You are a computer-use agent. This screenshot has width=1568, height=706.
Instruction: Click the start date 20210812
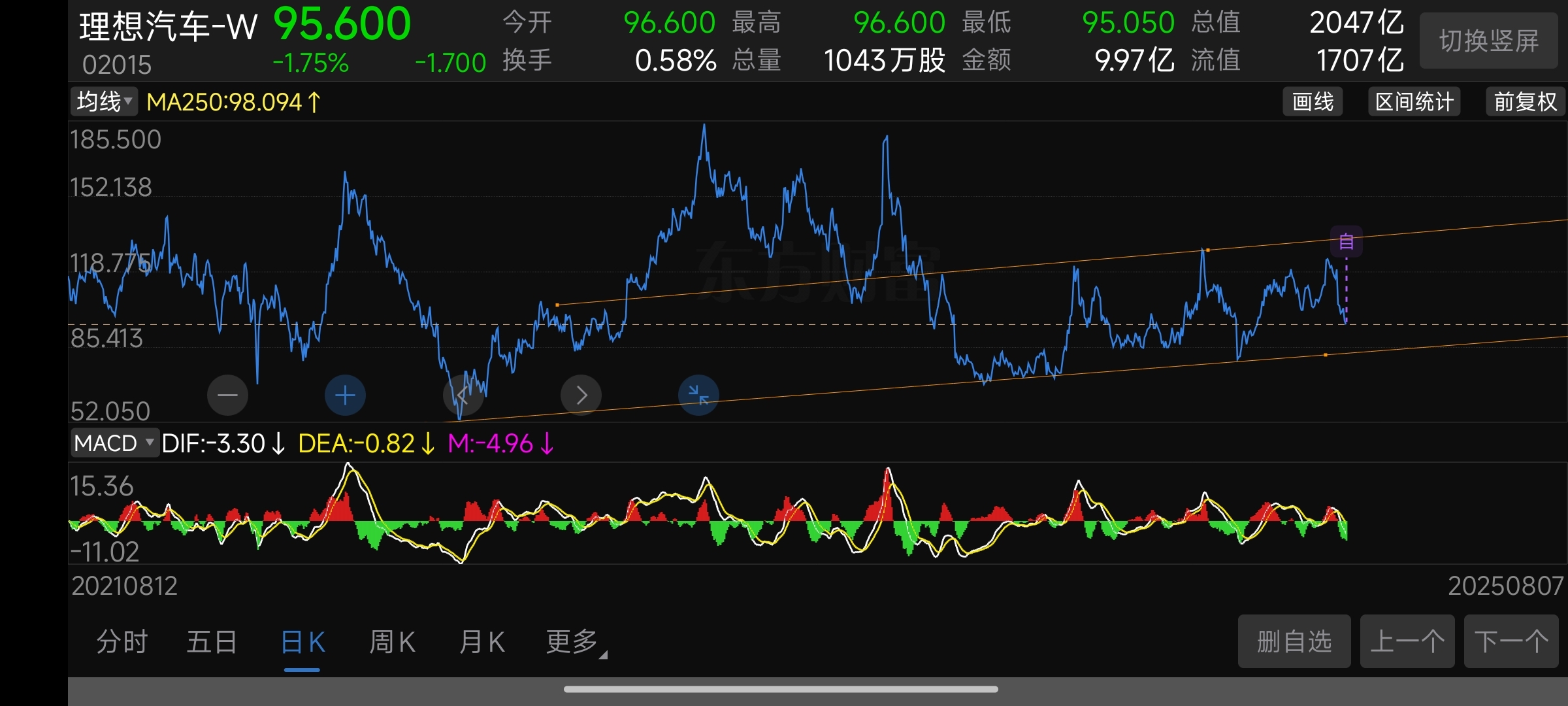[x=124, y=586]
